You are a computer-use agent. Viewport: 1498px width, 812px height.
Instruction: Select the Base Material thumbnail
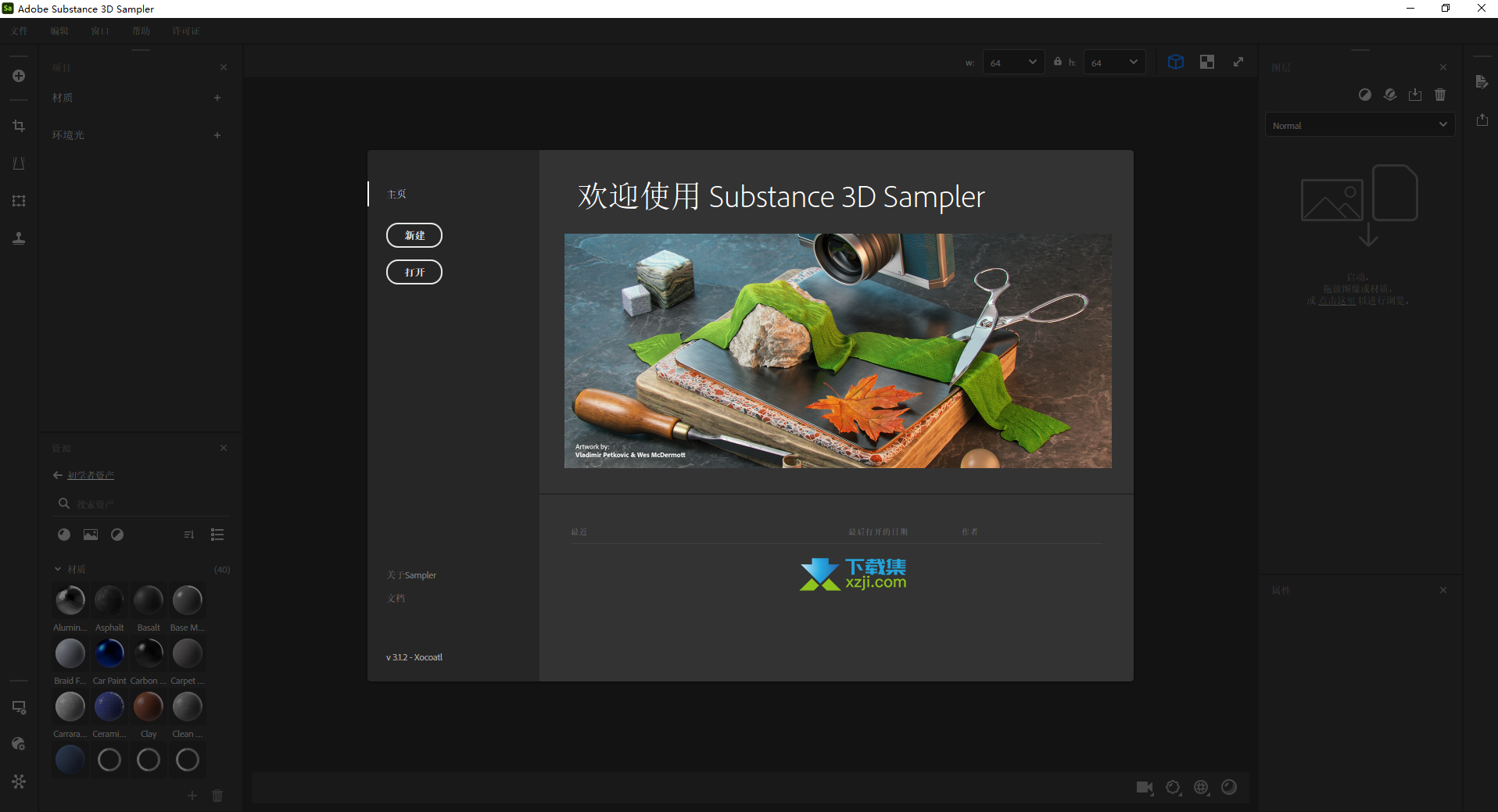tap(188, 600)
